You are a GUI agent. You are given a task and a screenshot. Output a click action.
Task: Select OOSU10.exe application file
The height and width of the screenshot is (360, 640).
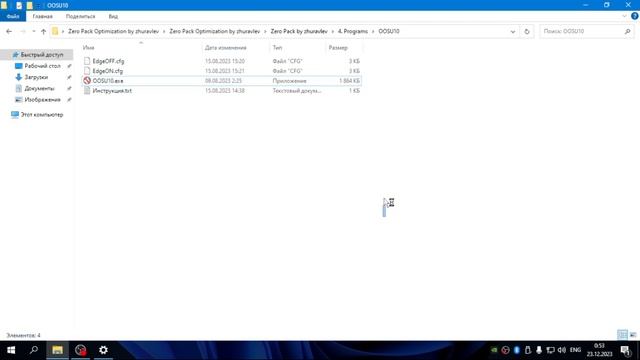point(108,81)
